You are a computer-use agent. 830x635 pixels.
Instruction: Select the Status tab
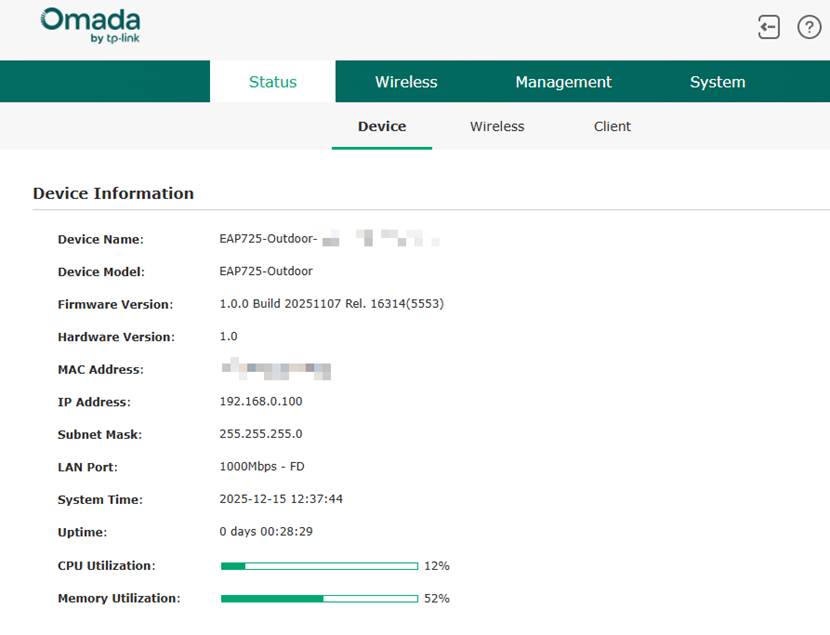pos(272,81)
